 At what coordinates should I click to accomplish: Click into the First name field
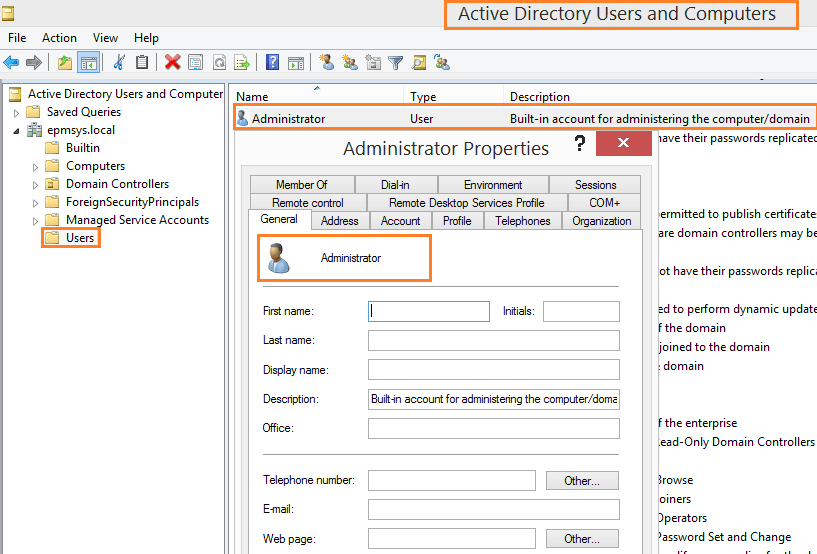click(429, 311)
